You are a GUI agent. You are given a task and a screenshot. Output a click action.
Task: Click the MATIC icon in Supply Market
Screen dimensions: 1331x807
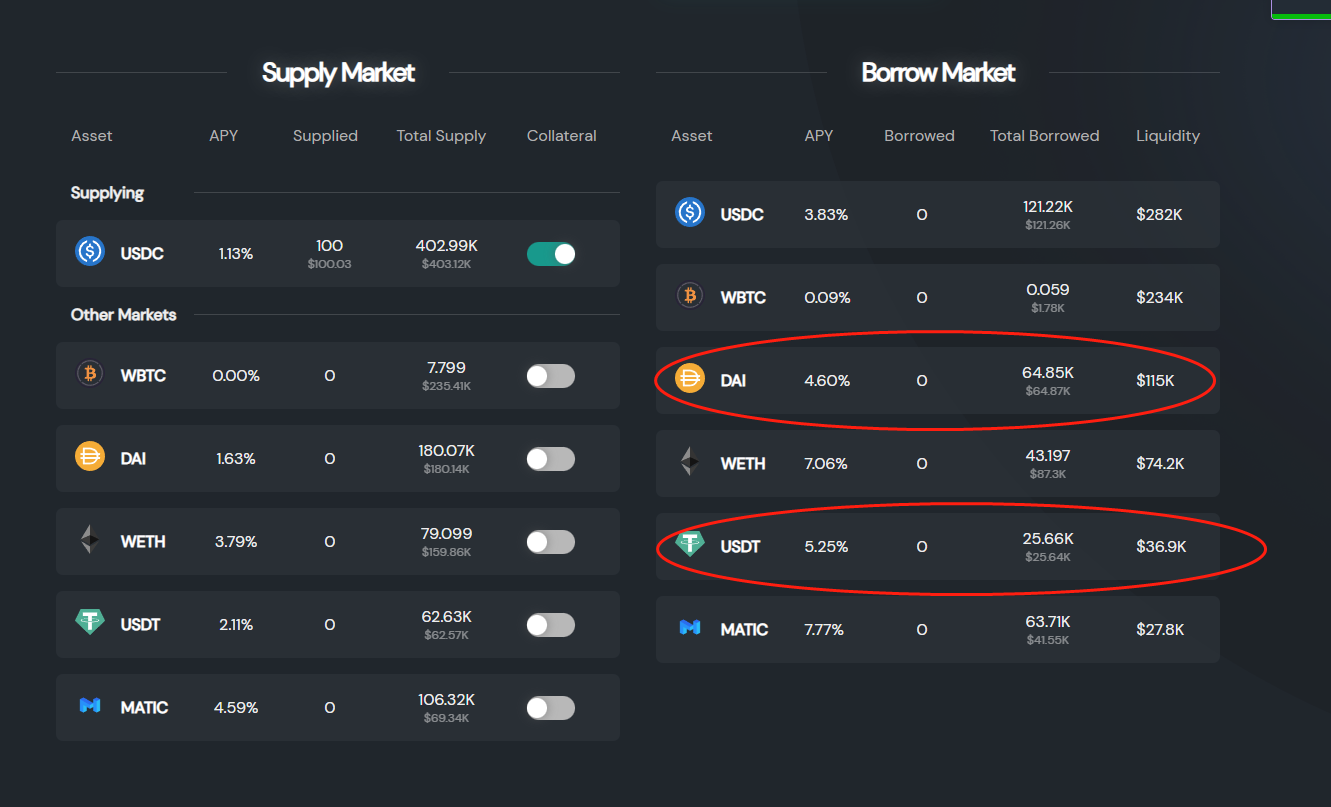pyautogui.click(x=90, y=706)
